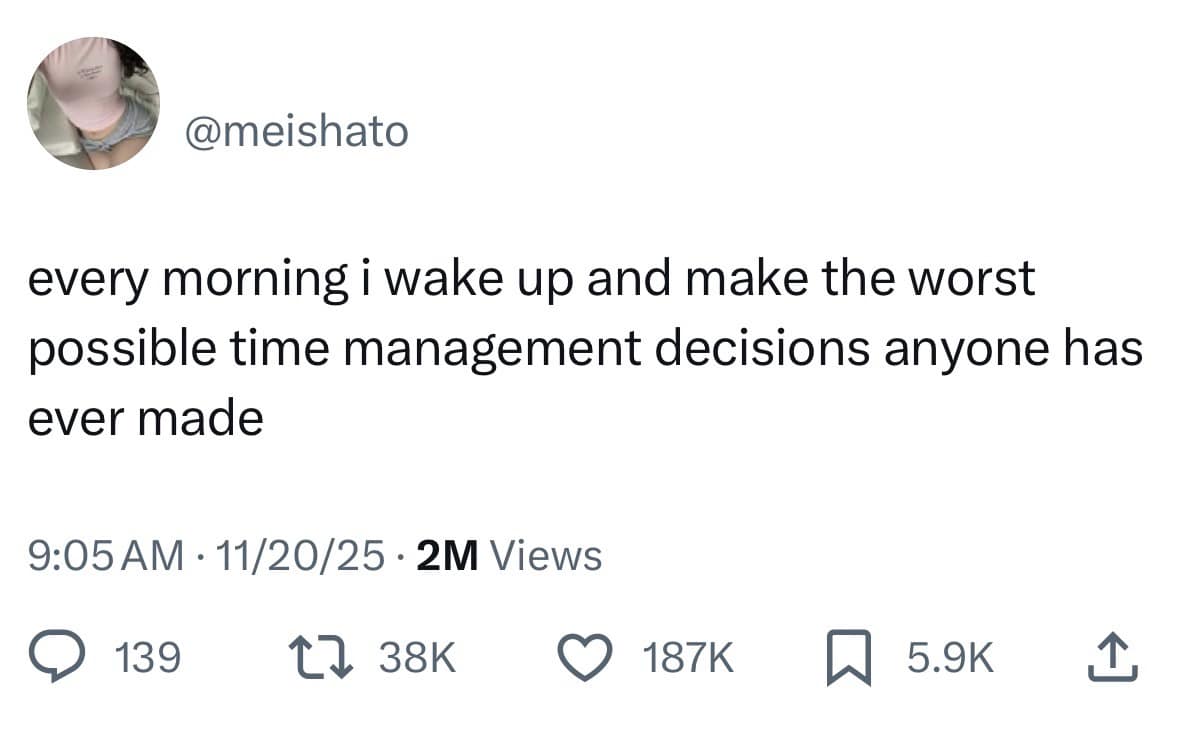Click the 9:05 AM timestamp
The height and width of the screenshot is (744, 1179).
pyautogui.click(x=106, y=555)
